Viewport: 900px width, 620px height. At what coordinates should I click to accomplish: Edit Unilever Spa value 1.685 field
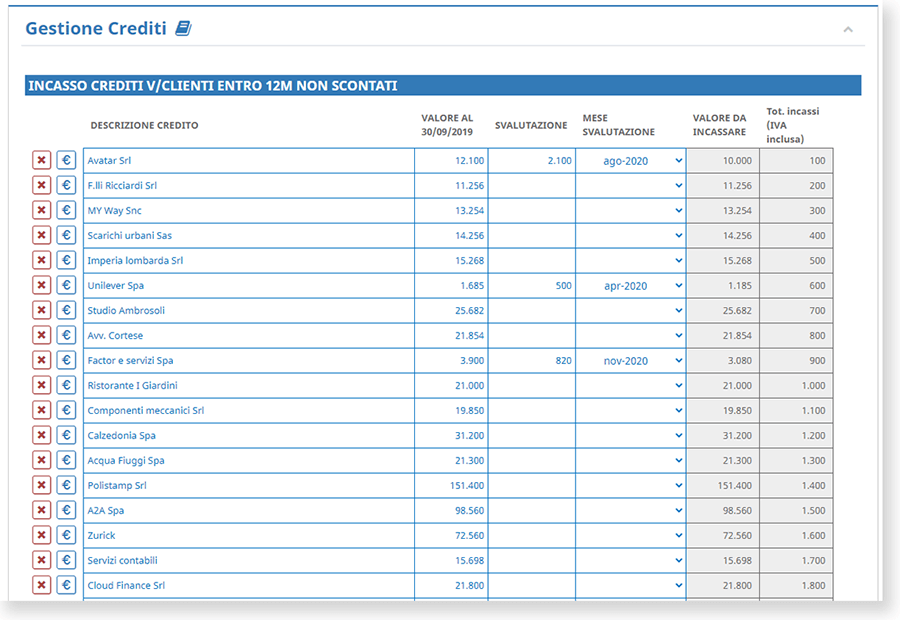point(451,285)
